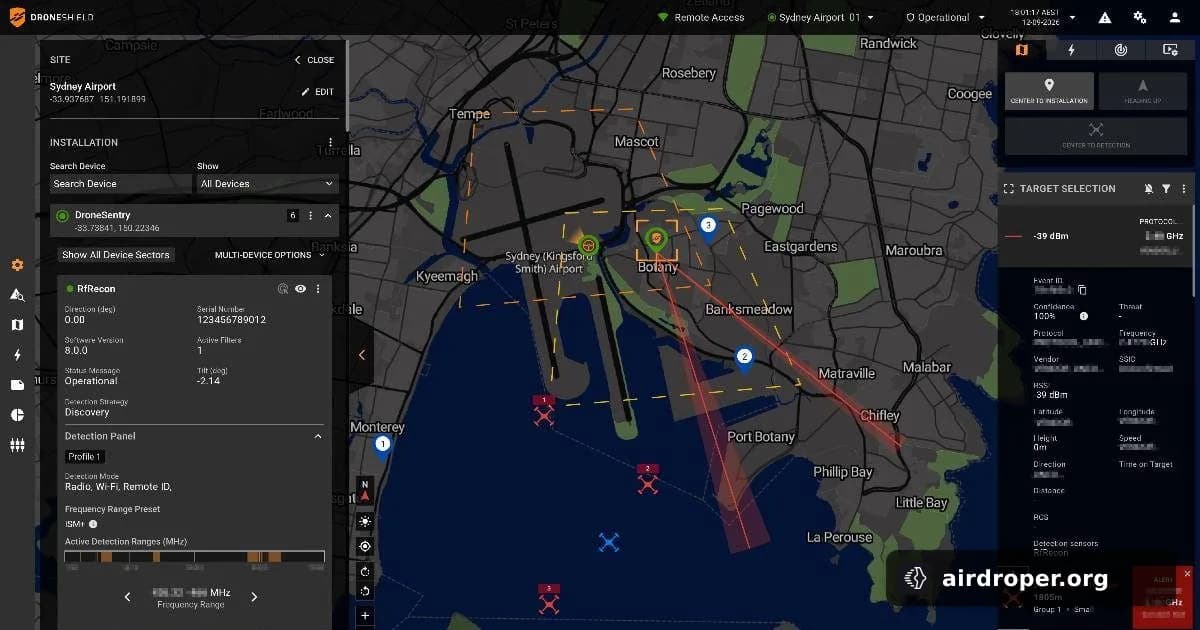The height and width of the screenshot is (630, 1200).
Task: Open the Map icon in left sidebar
Action: [x=17, y=325]
